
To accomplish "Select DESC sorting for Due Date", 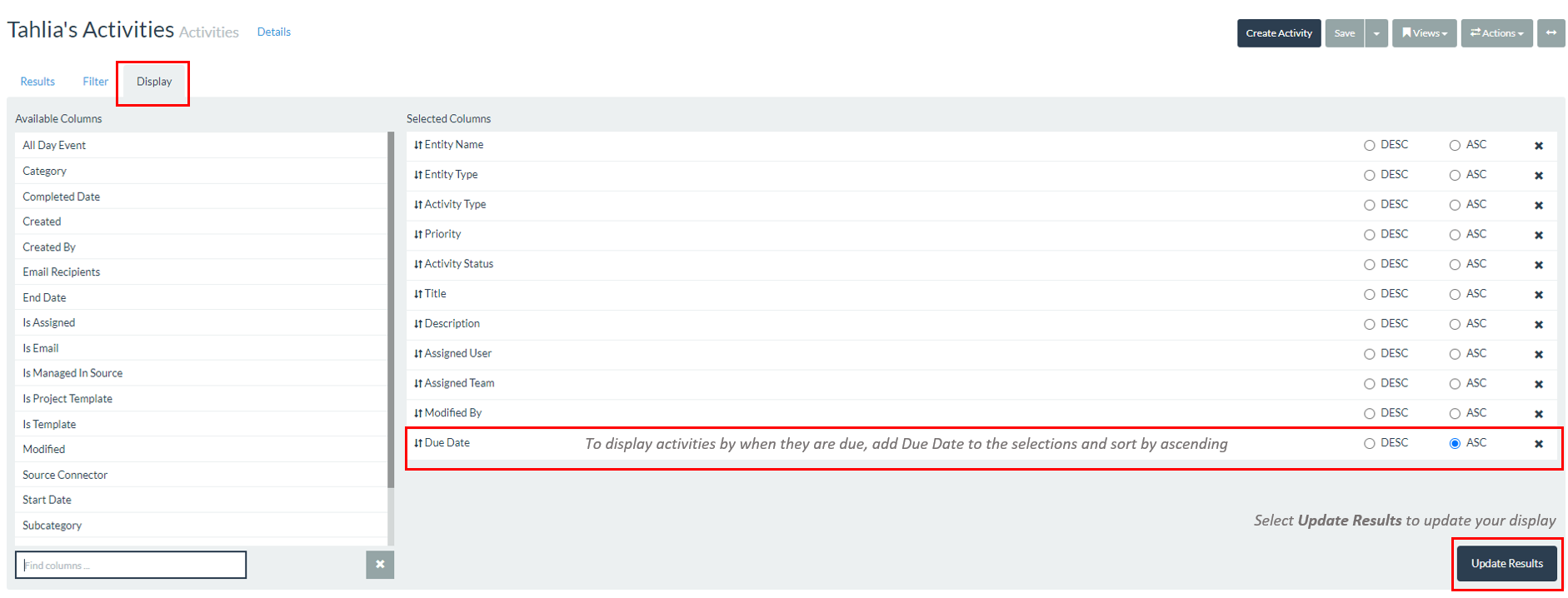I will point(1369,444).
